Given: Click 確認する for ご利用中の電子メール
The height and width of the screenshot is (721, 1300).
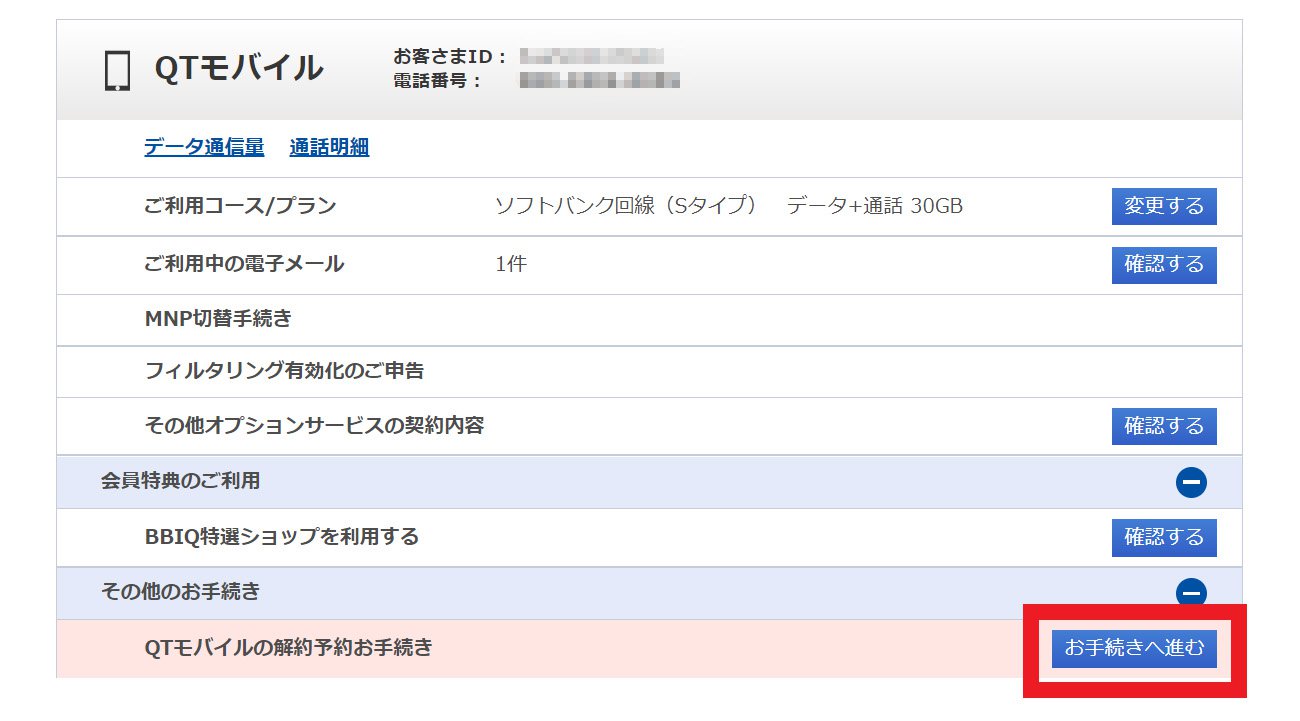Looking at the screenshot, I should (x=1164, y=265).
